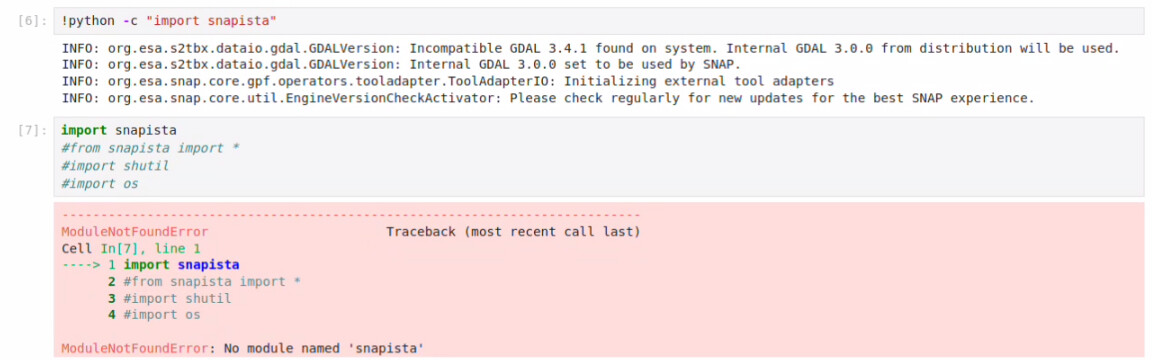
Task: Click the arrow line "----> 1 import snapista"
Action: tap(151, 265)
